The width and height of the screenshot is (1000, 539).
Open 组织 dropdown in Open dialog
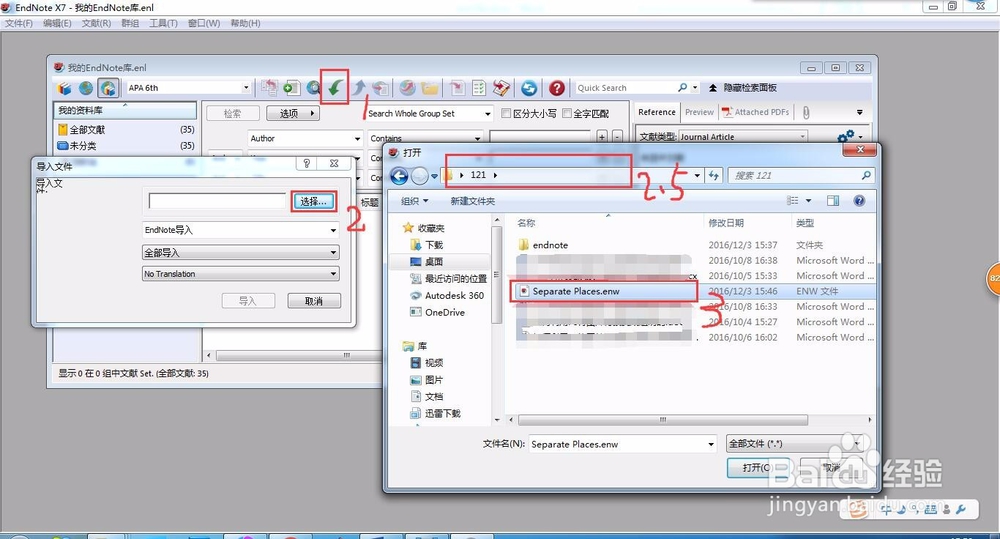(415, 201)
